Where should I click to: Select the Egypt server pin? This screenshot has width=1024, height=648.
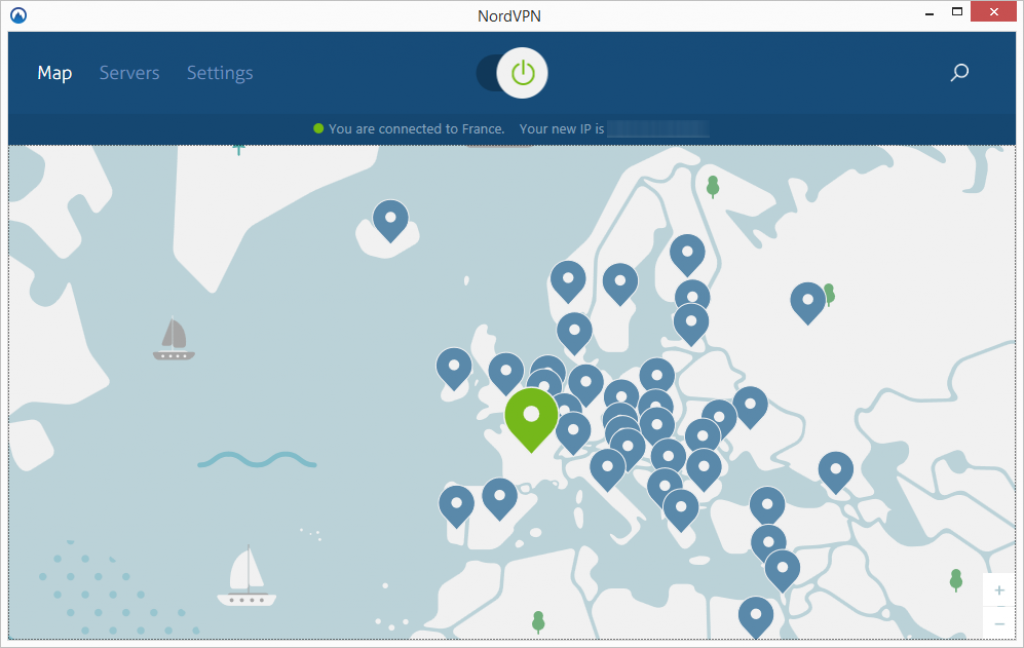coord(756,618)
